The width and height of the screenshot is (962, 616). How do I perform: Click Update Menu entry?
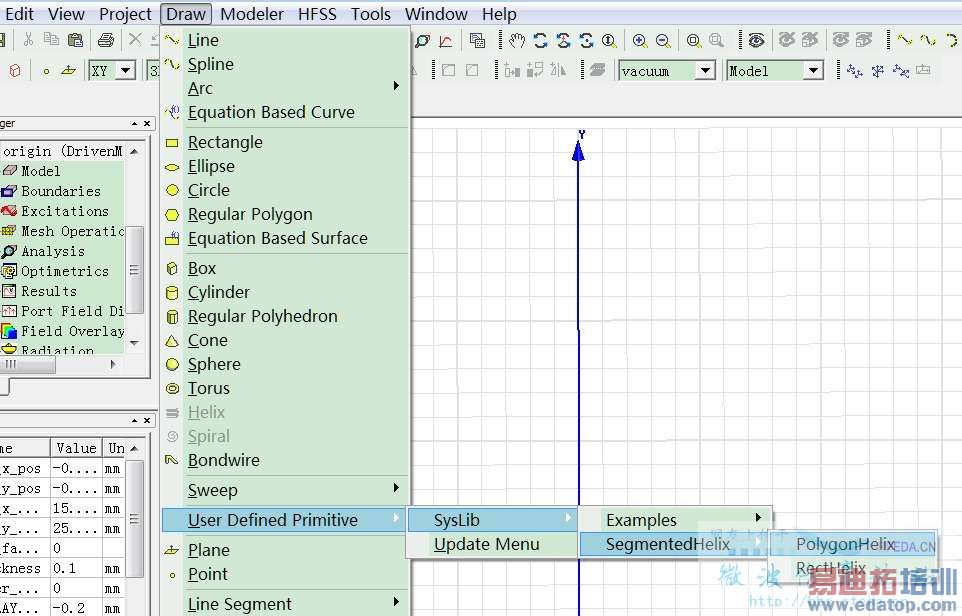click(492, 544)
